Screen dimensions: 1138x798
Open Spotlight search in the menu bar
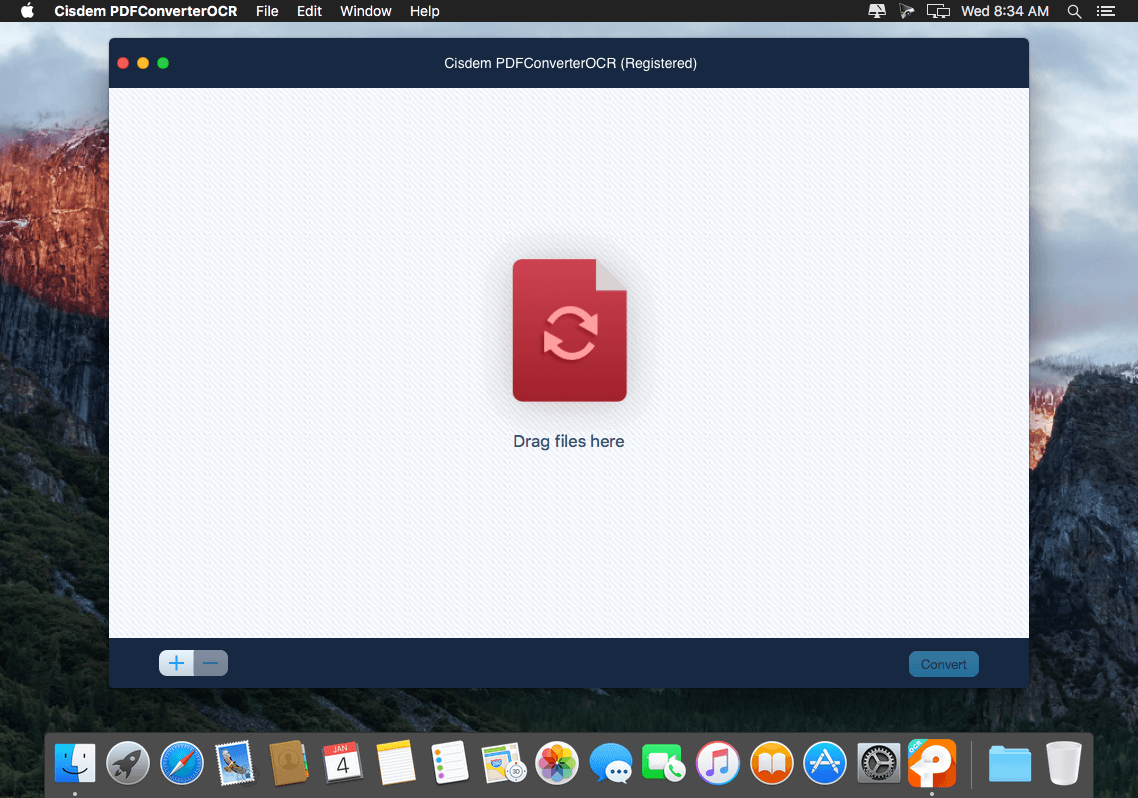coord(1074,11)
